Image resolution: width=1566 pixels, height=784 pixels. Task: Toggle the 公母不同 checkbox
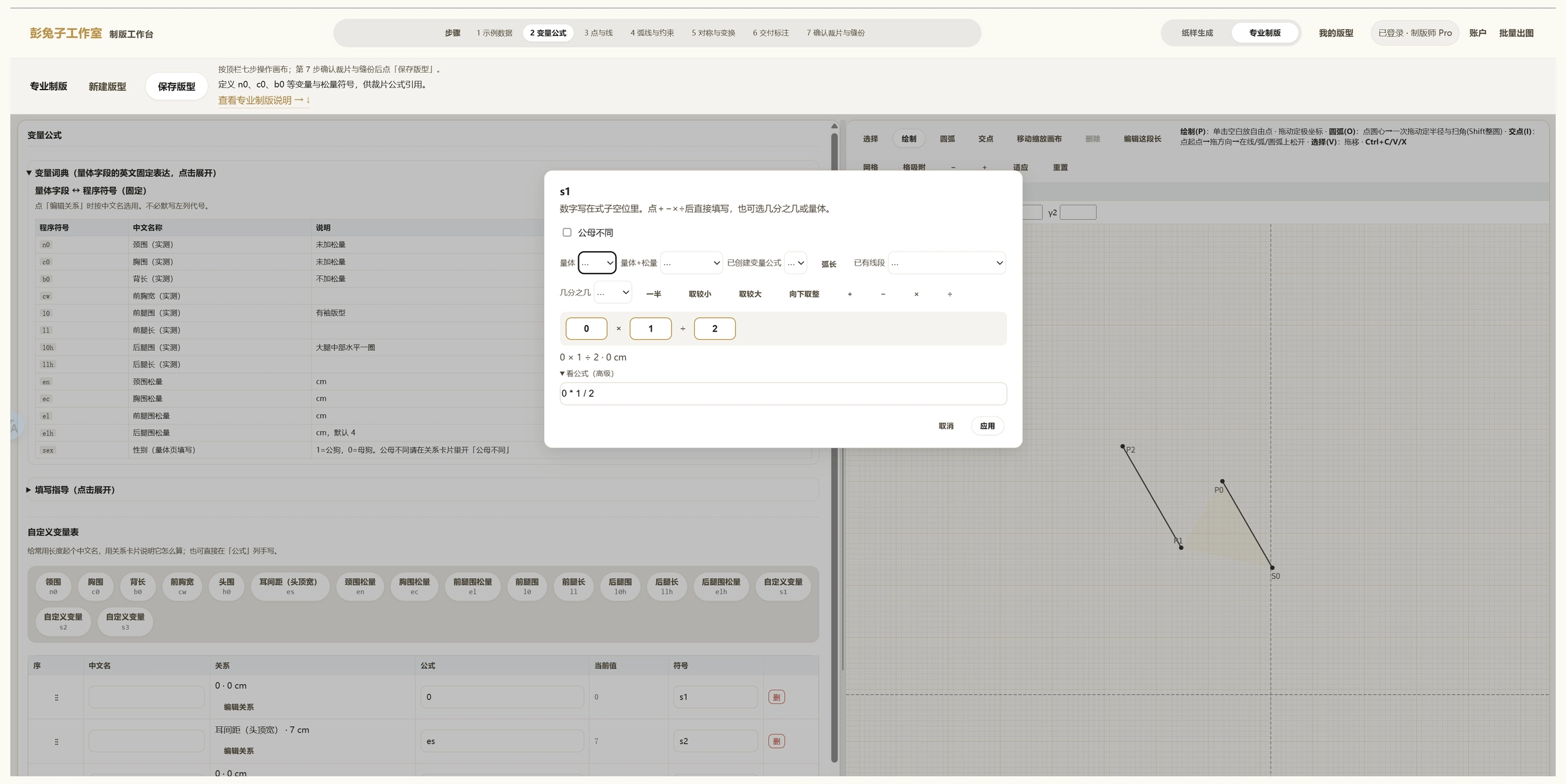coord(567,232)
